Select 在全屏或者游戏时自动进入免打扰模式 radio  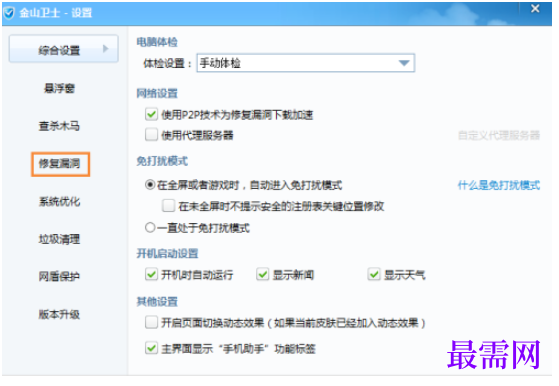click(150, 185)
